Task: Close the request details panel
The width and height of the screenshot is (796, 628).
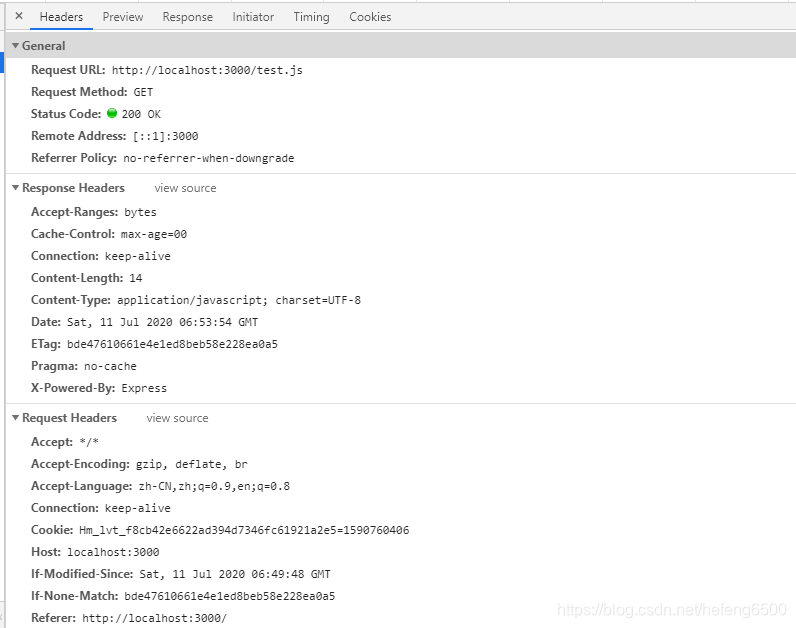Action: [x=19, y=16]
